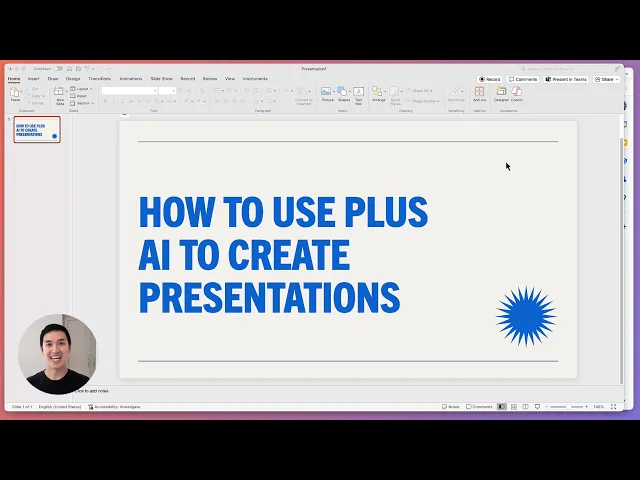Click the Home icon in title bar
640x480 pixels.
point(69,69)
